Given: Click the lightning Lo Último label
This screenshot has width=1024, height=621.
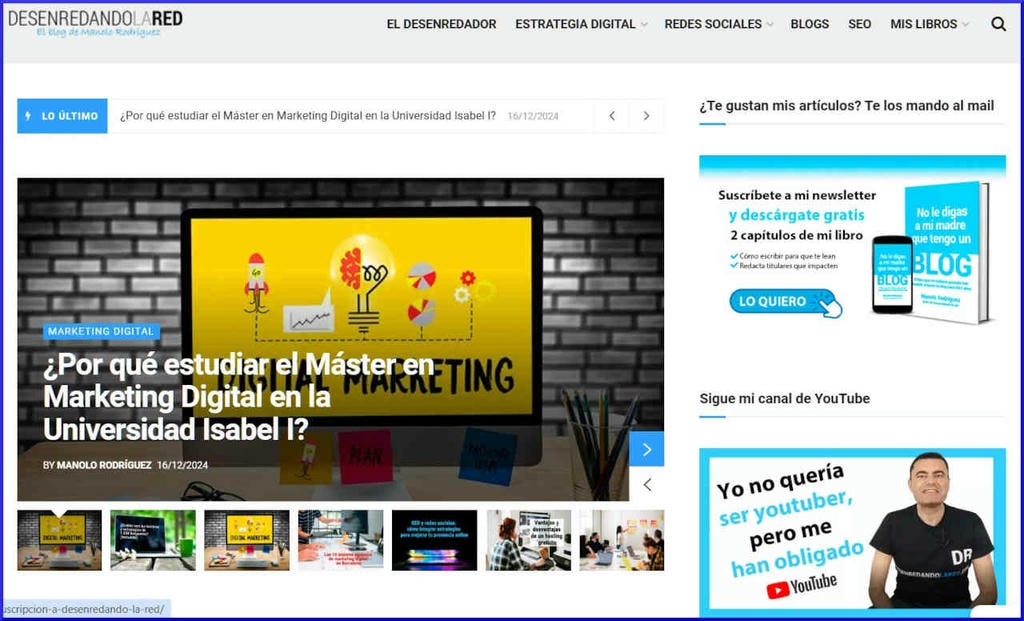Looking at the screenshot, I should click(62, 116).
